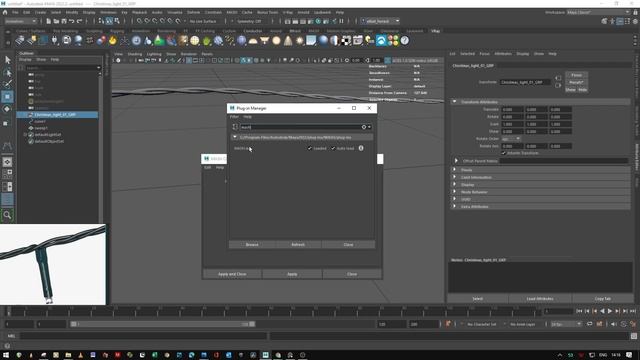Click the output connection arrow icon below it
This screenshot has height=360, width=640.
[558, 85]
